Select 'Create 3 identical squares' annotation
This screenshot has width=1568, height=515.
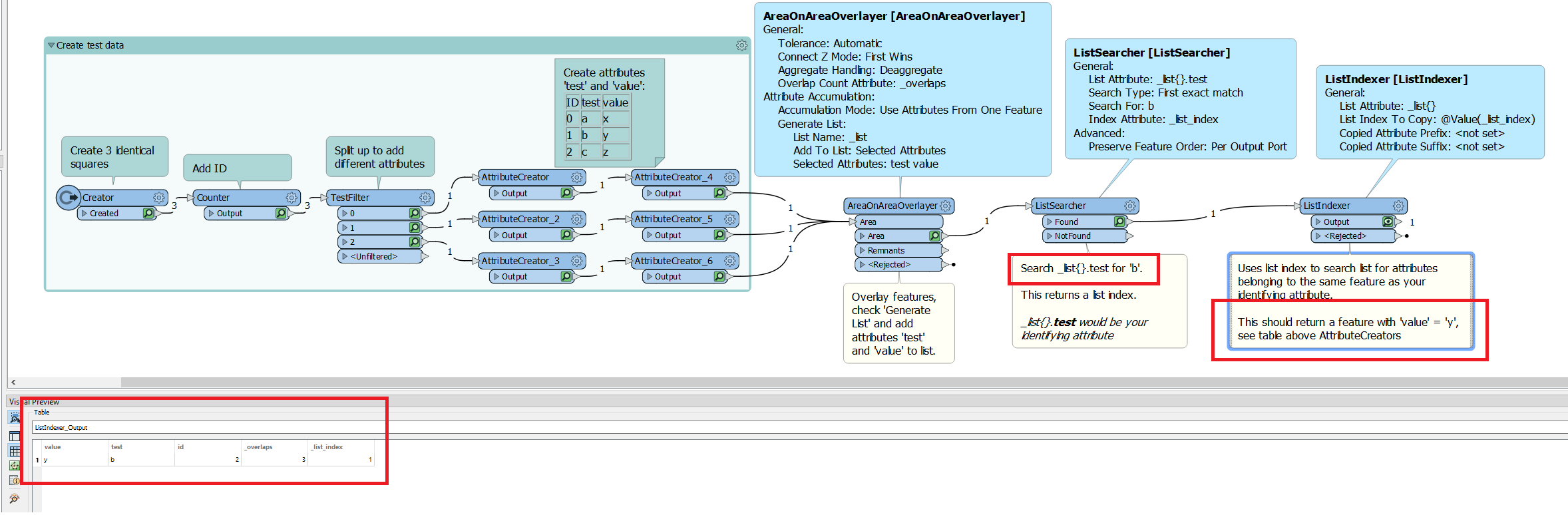coord(114,157)
